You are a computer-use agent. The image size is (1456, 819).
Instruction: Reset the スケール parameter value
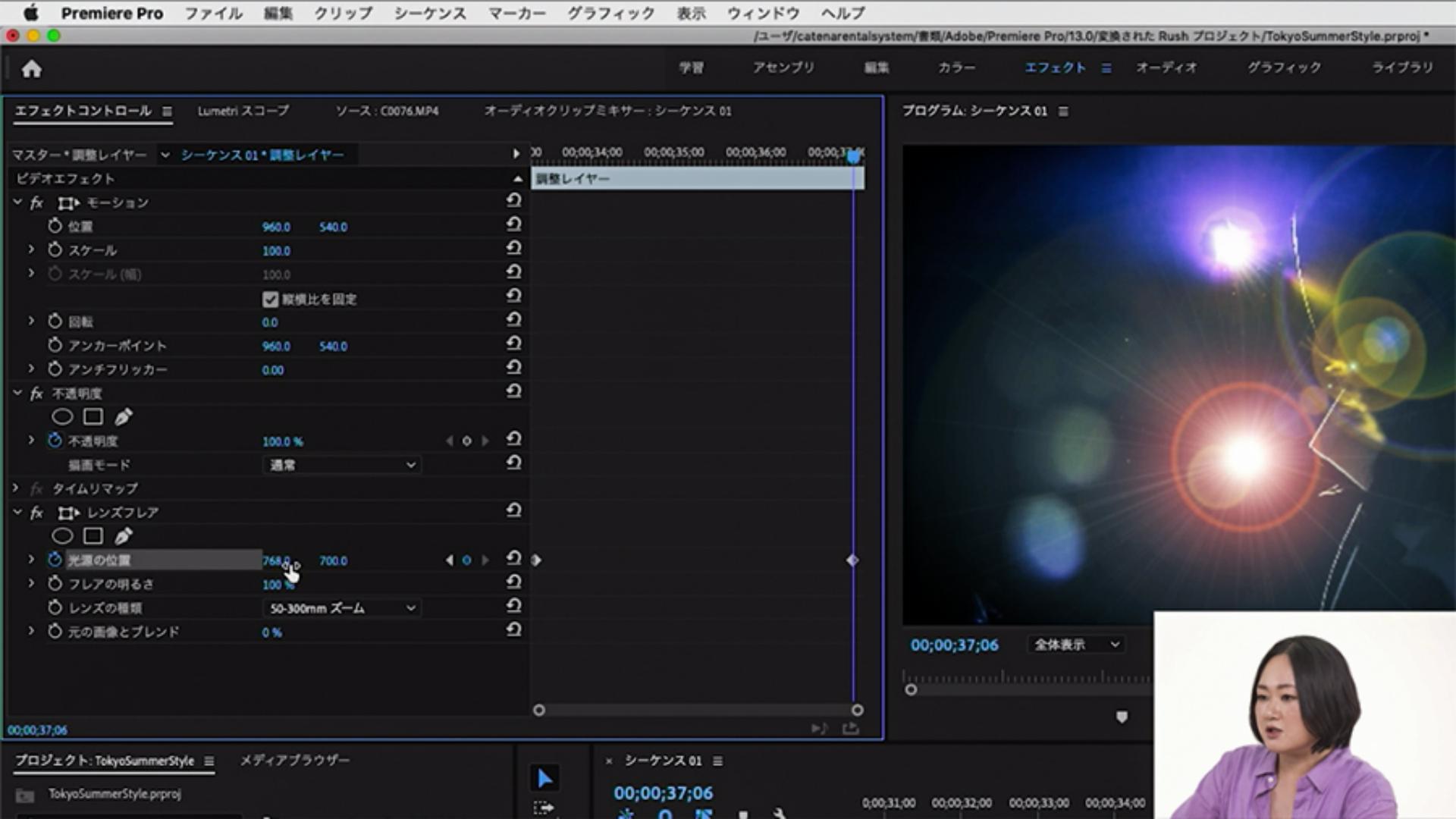click(513, 249)
